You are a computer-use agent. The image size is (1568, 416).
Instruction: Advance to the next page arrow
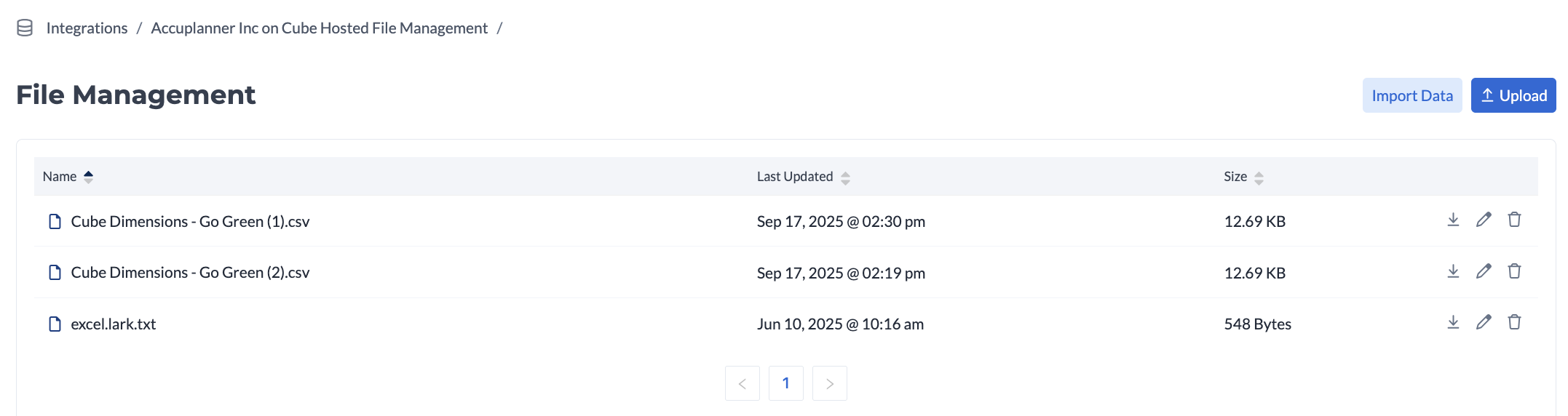click(x=830, y=383)
